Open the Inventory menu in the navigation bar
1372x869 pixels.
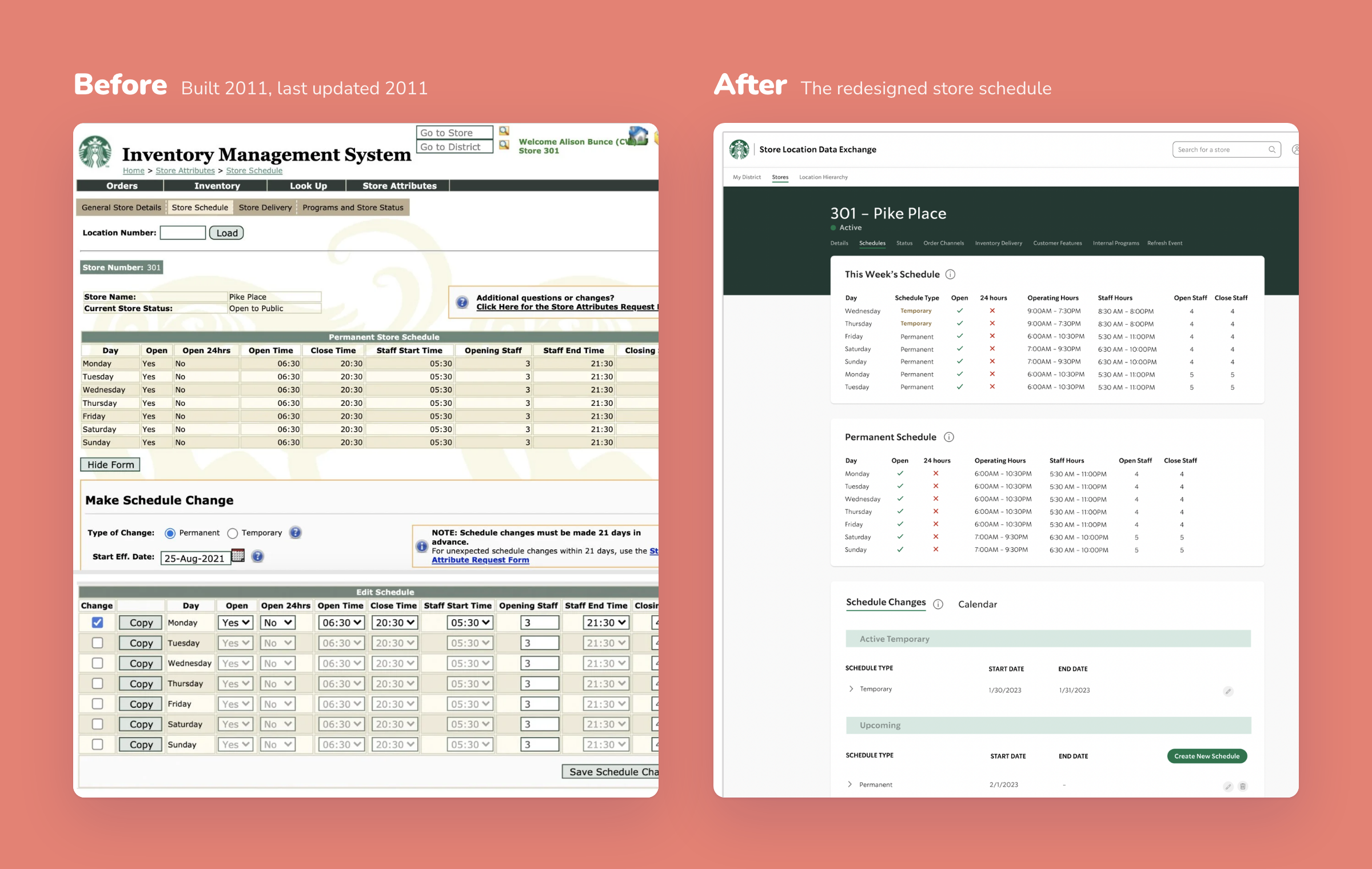[x=217, y=186]
